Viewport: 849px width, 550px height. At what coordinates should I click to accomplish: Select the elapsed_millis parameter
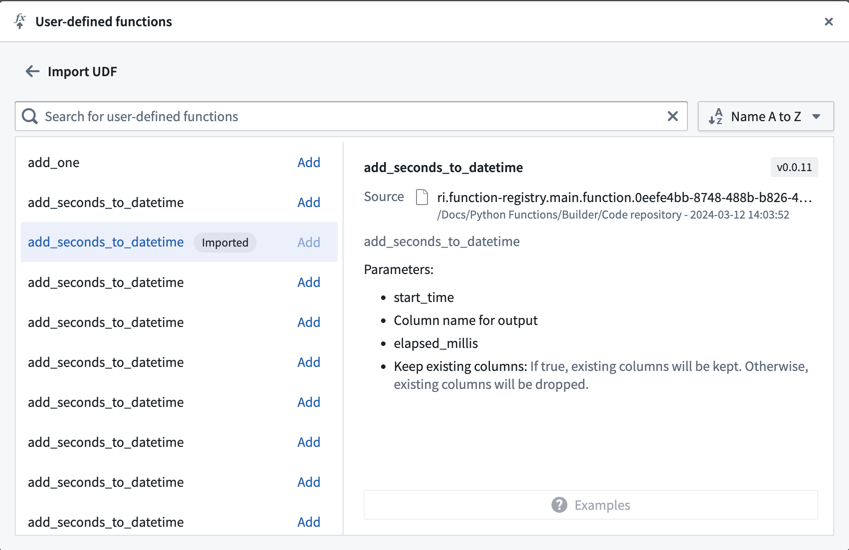[436, 343]
